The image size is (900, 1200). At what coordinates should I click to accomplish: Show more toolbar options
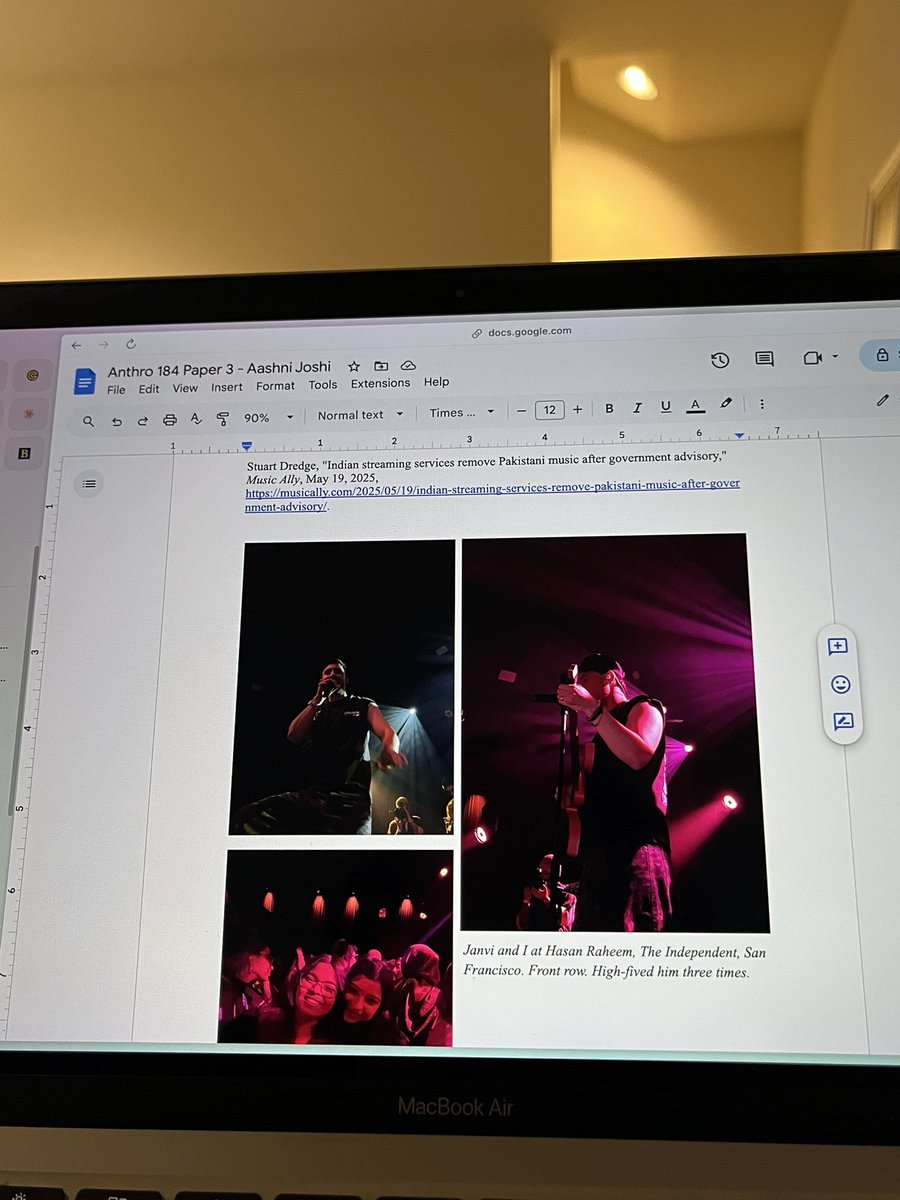[x=762, y=404]
